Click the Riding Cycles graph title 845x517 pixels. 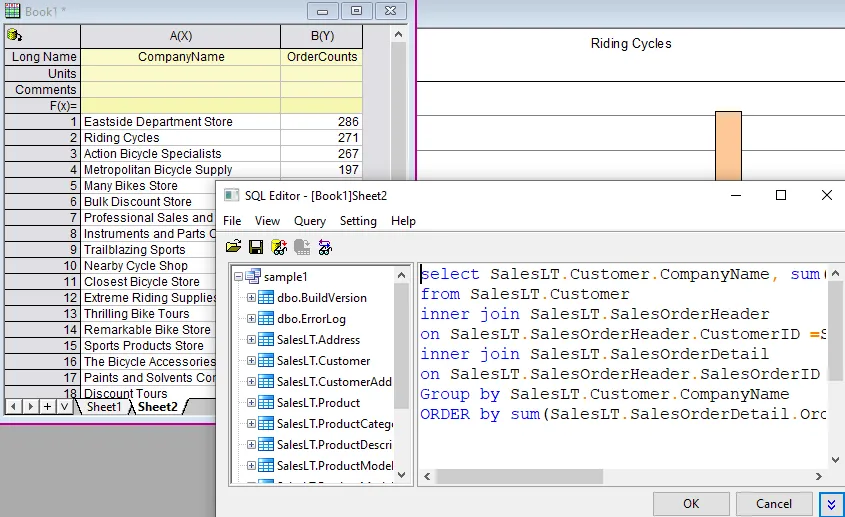[631, 44]
